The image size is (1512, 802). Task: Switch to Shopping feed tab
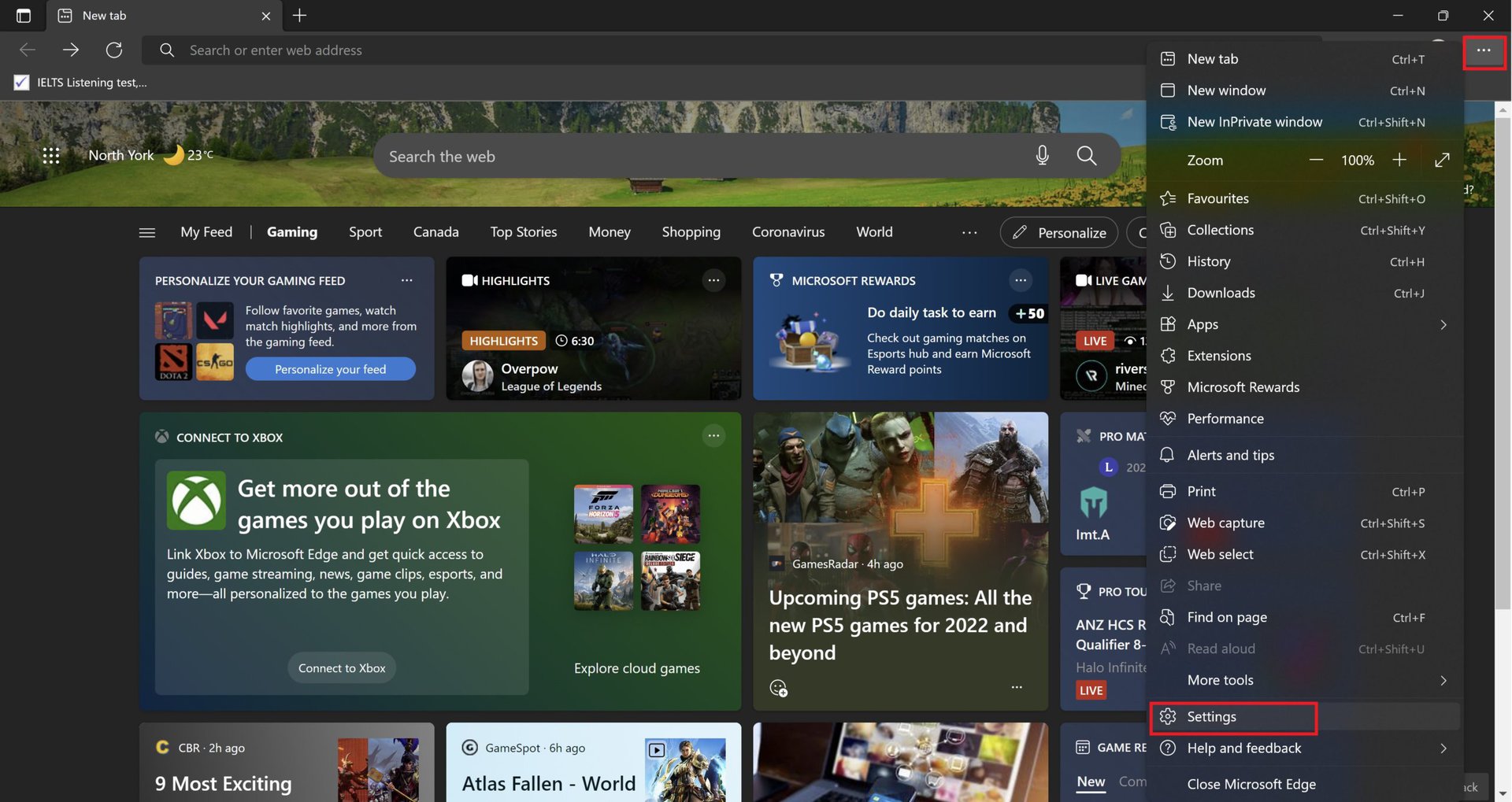click(691, 232)
